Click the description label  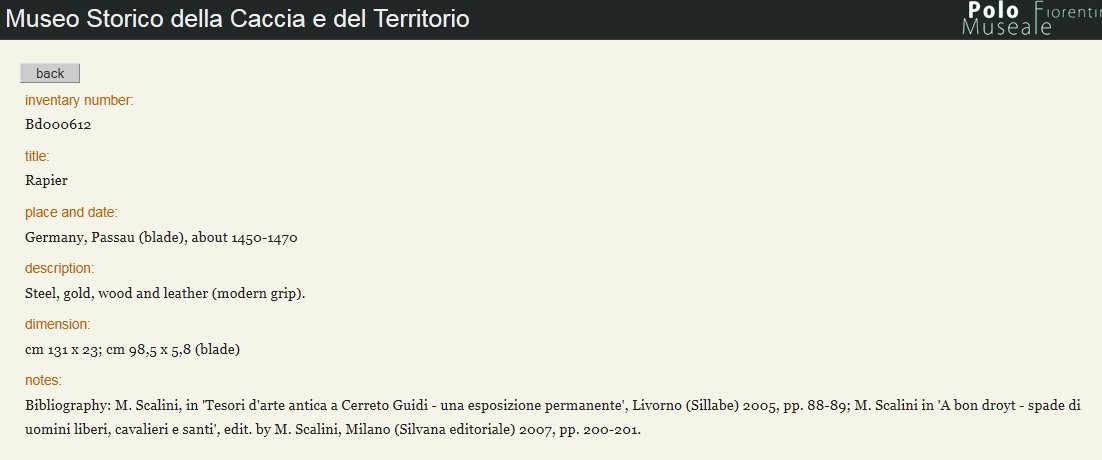tap(59, 268)
